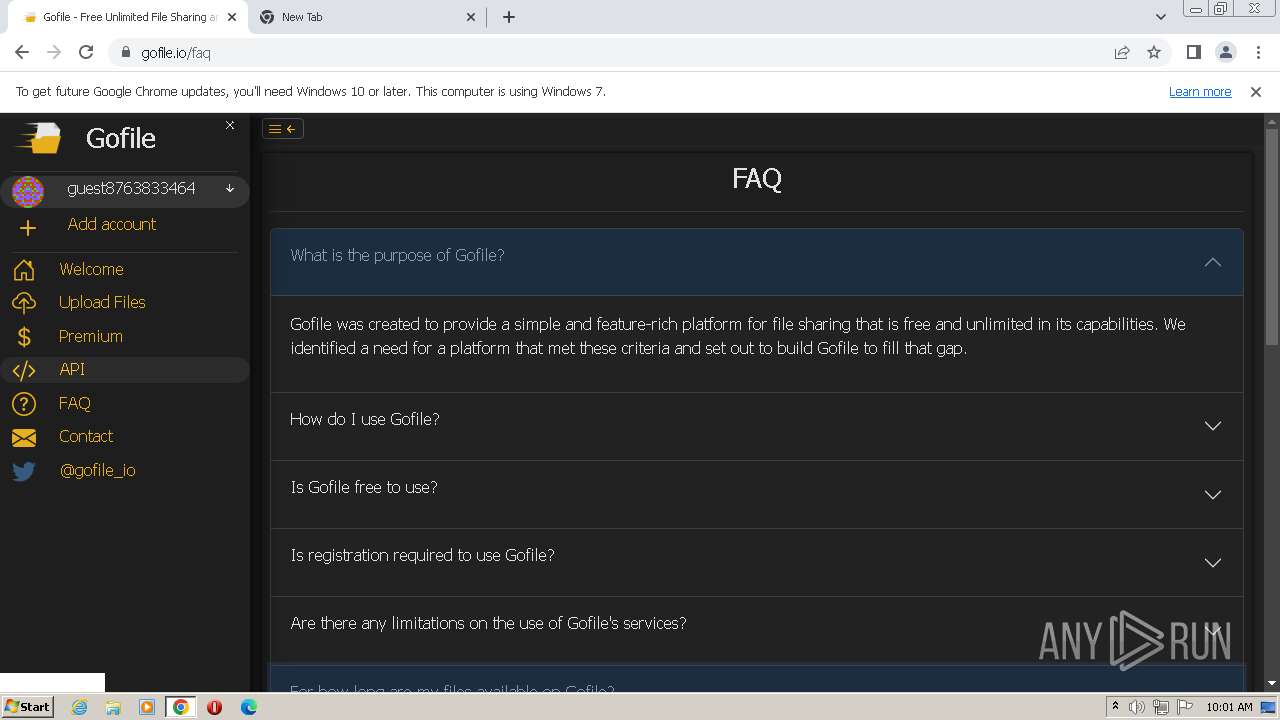Click the FAQ page heading
The image size is (1280, 720).
coord(757,178)
